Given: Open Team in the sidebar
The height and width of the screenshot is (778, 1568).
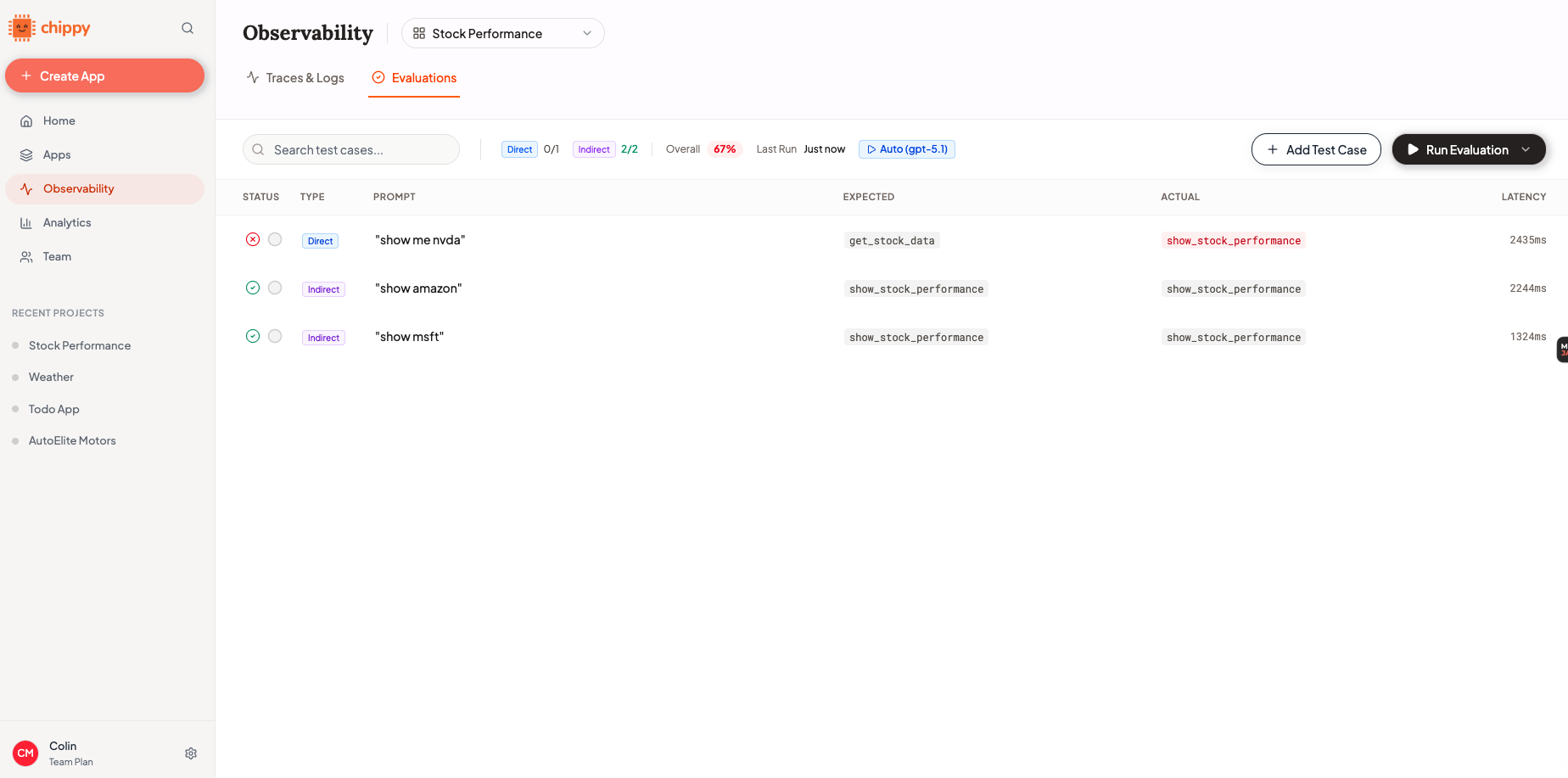Looking at the screenshot, I should click(x=104, y=257).
